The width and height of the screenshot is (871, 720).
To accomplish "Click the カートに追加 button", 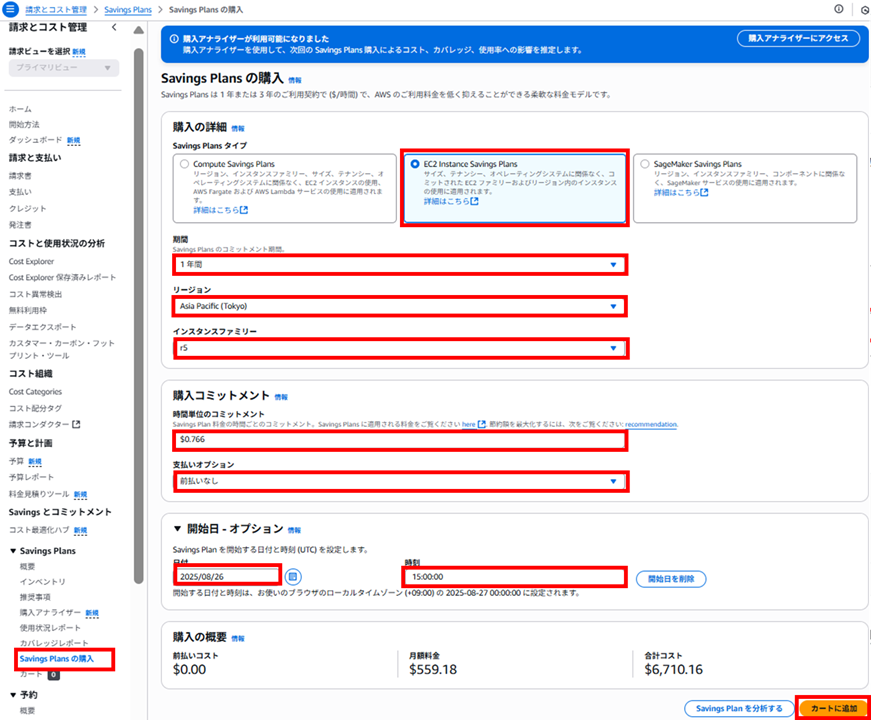I will [833, 708].
